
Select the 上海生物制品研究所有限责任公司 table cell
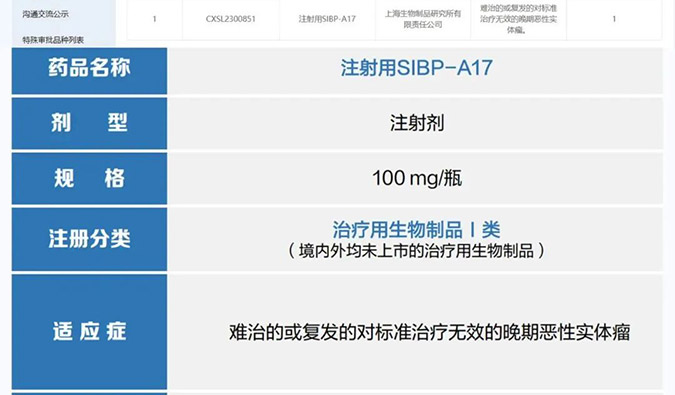(423, 19)
